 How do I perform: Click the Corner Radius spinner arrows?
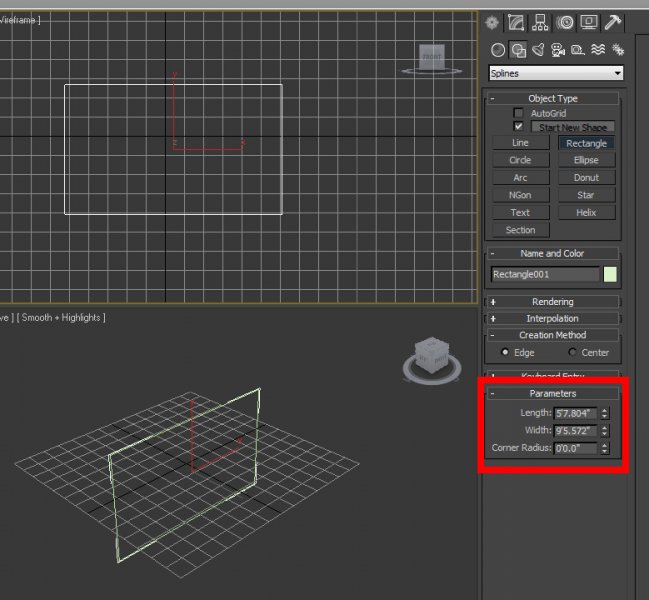click(x=605, y=448)
